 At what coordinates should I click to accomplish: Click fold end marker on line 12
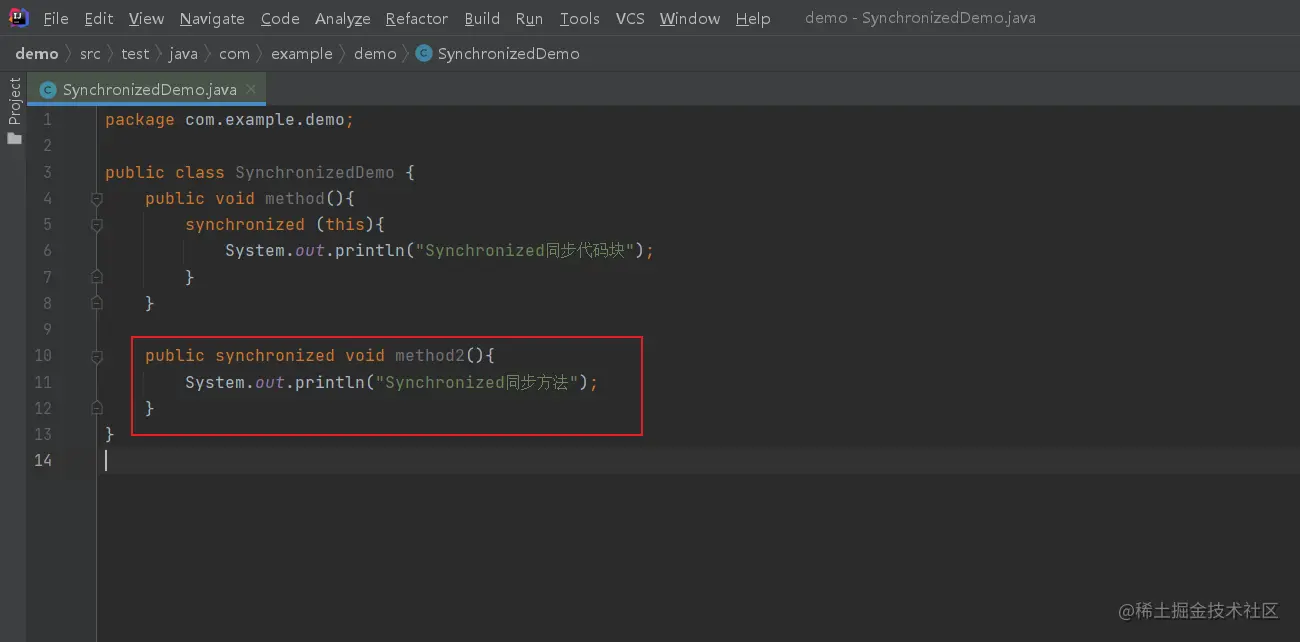tap(97, 407)
